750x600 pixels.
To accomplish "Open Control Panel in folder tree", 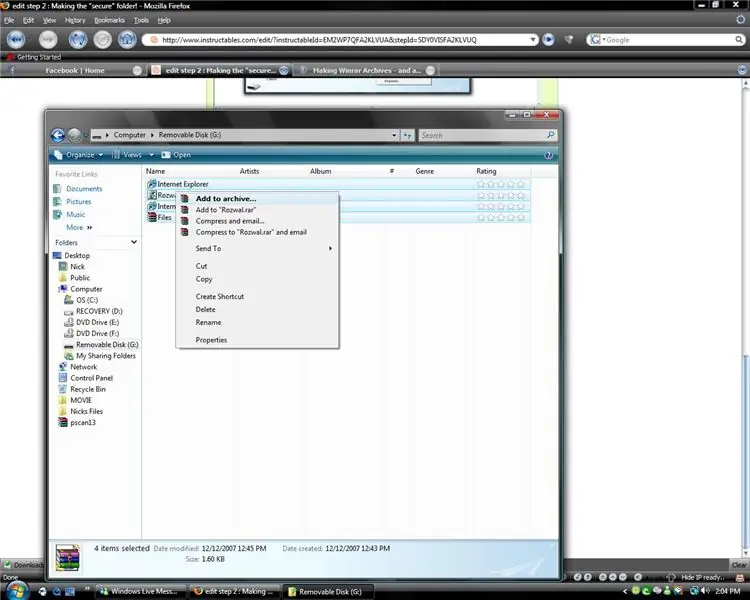I will [x=91, y=378].
